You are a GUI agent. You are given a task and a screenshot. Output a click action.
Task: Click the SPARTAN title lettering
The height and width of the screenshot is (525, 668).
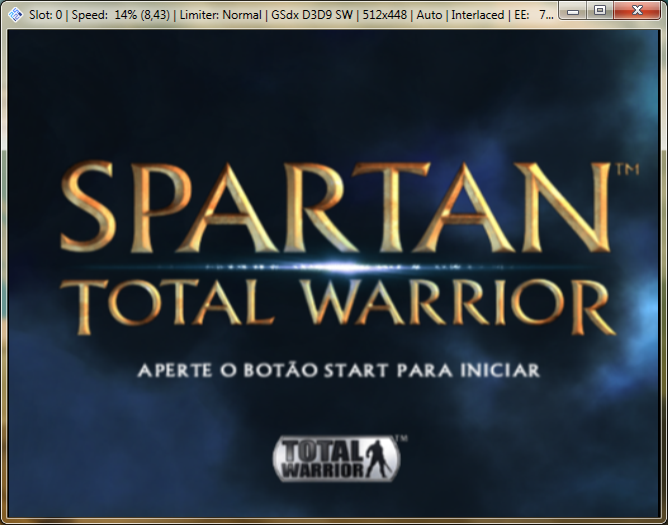337,208
